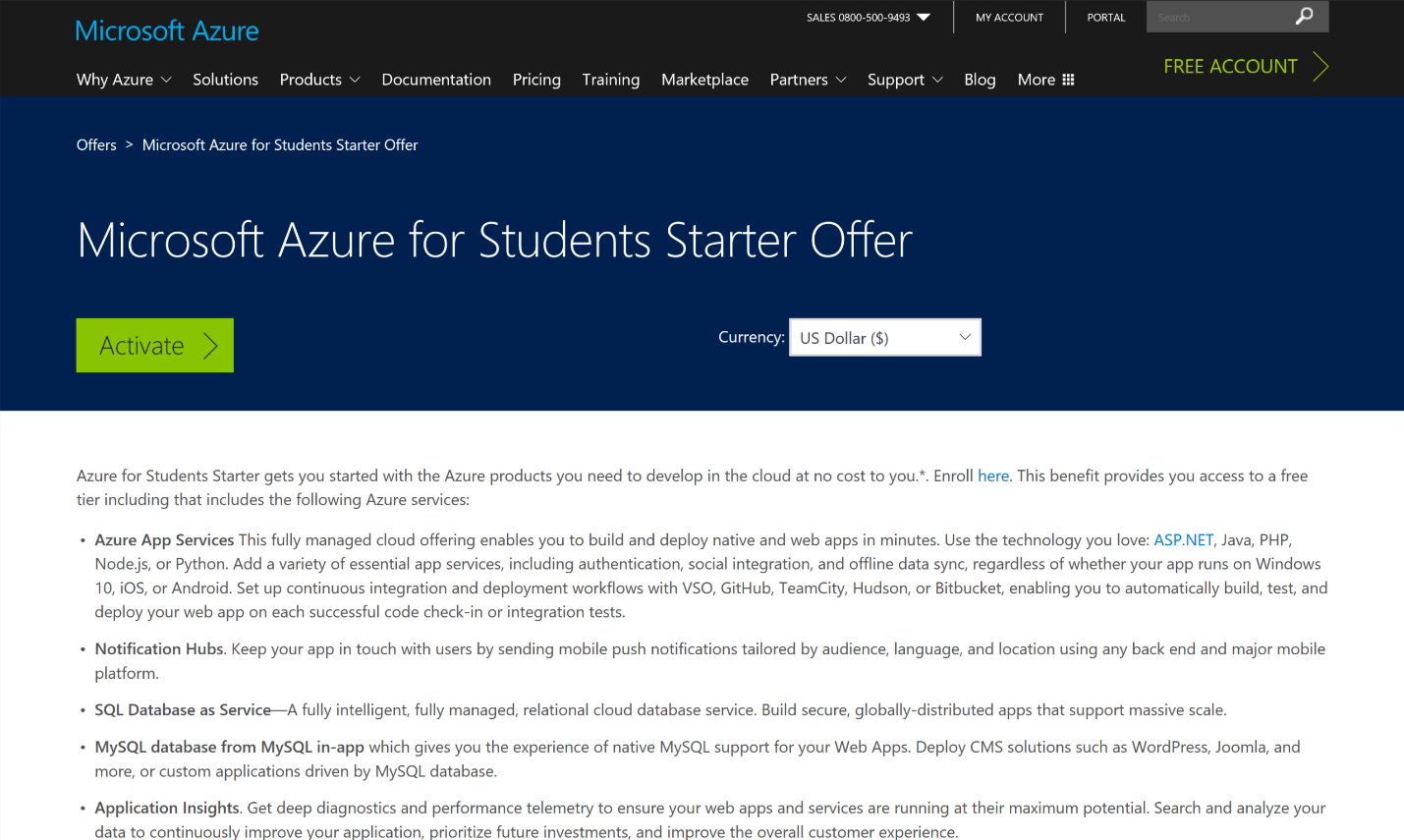
Task: Click the Free Account arrow chevron
Action: click(1320, 67)
